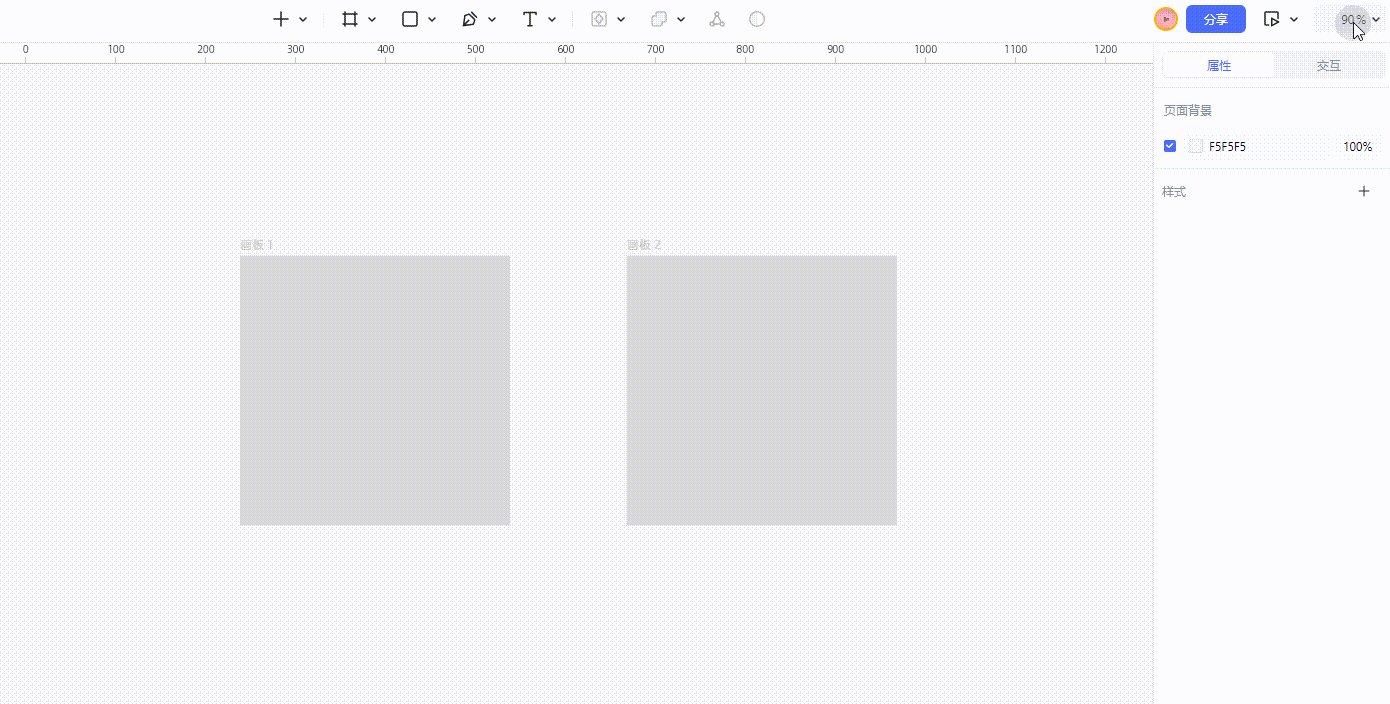Select the artboard frame tool
1390x704 pixels.
(350, 19)
